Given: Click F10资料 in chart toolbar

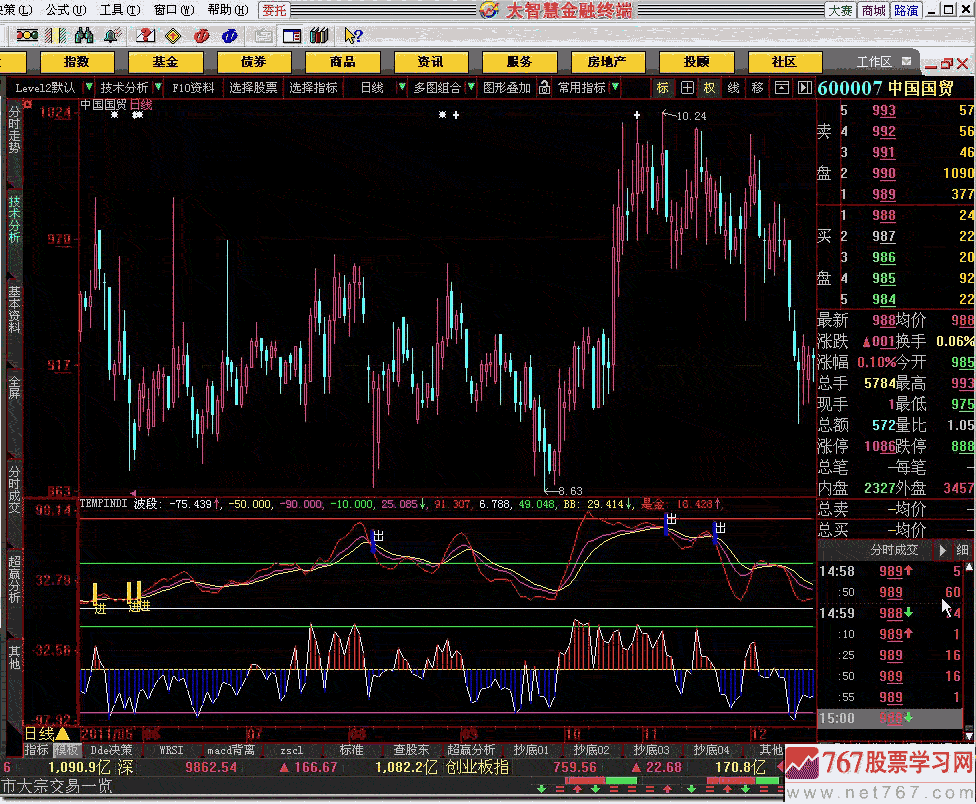Looking at the screenshot, I should pos(193,88).
